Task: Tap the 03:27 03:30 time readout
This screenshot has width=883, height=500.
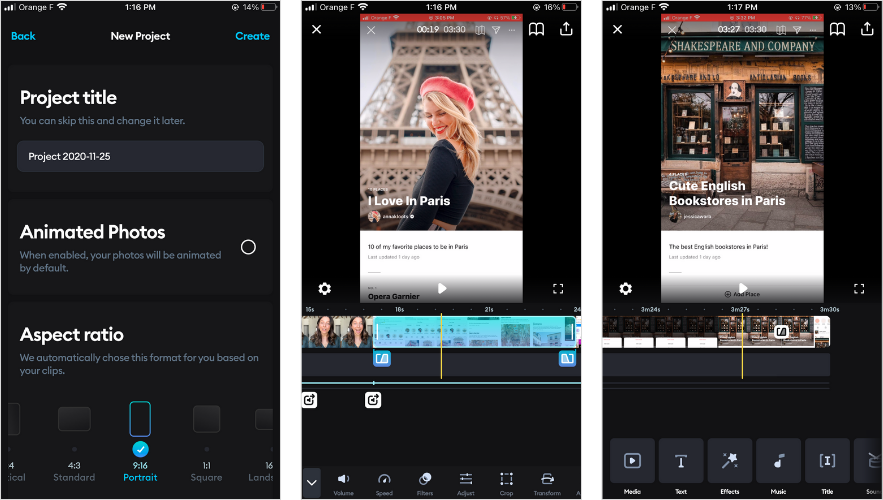Action: tap(742, 29)
